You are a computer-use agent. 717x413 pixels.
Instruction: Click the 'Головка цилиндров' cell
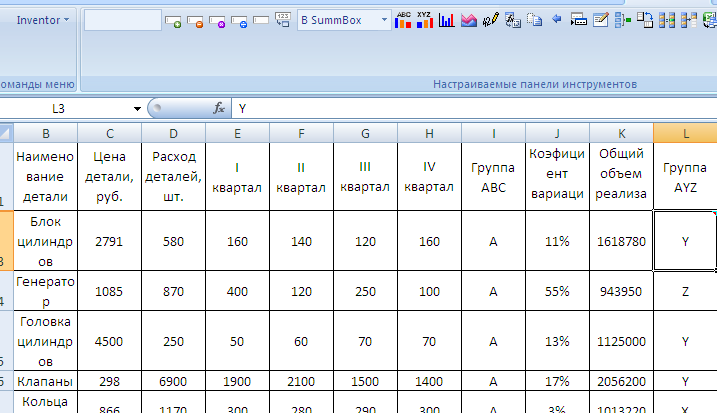46,341
